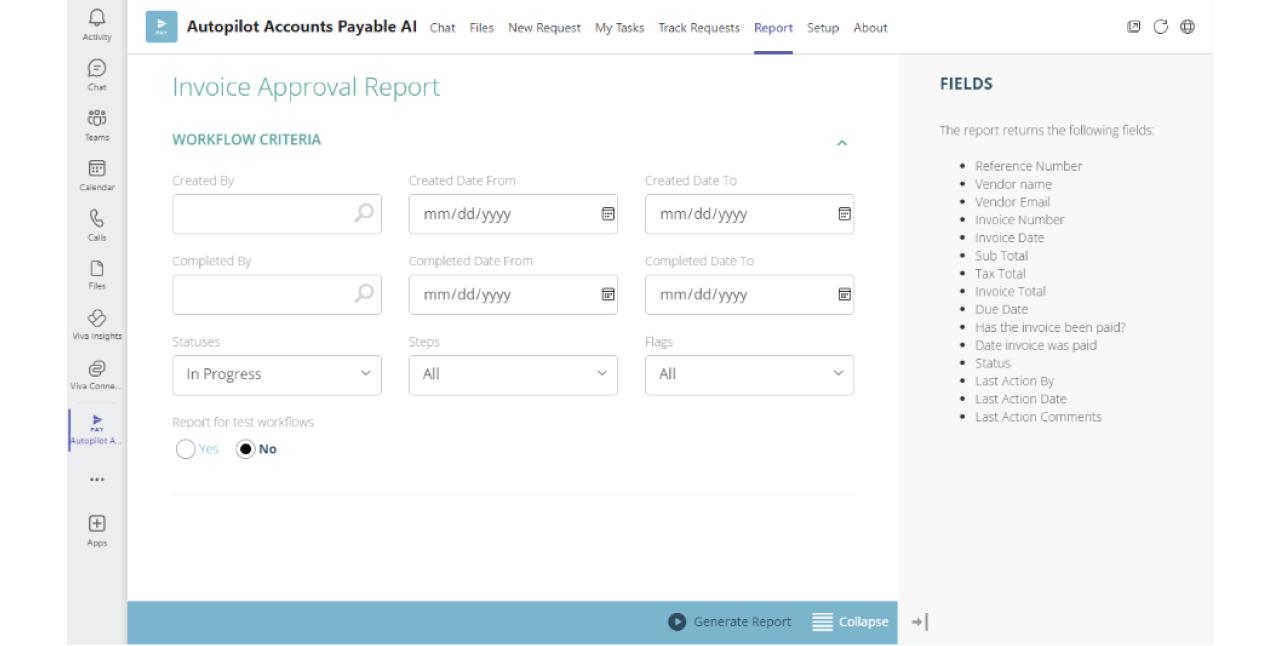1280x646 pixels.
Task: Click the globe icon in top right
Action: click(1187, 27)
